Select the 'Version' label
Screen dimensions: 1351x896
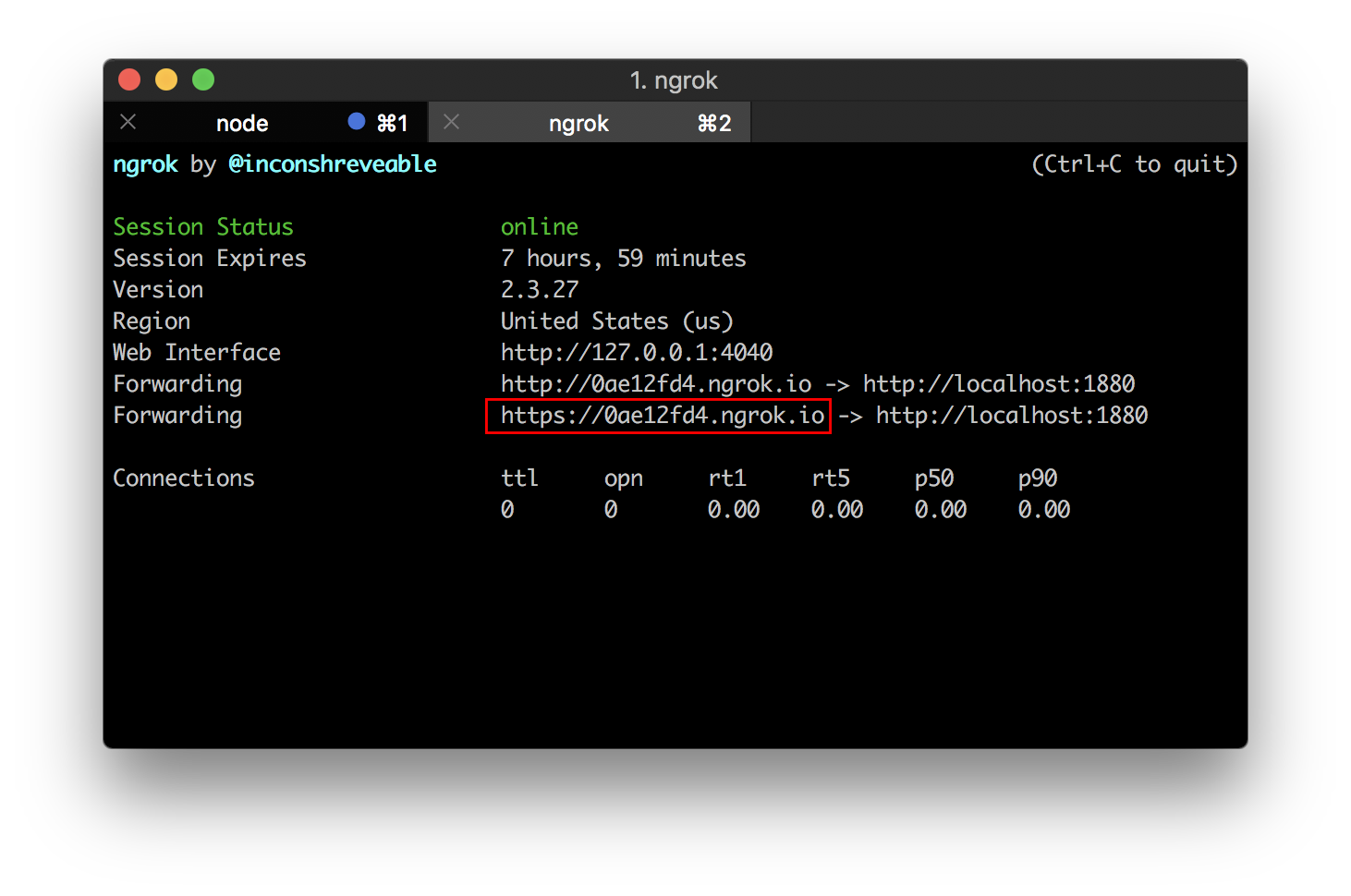point(158,290)
